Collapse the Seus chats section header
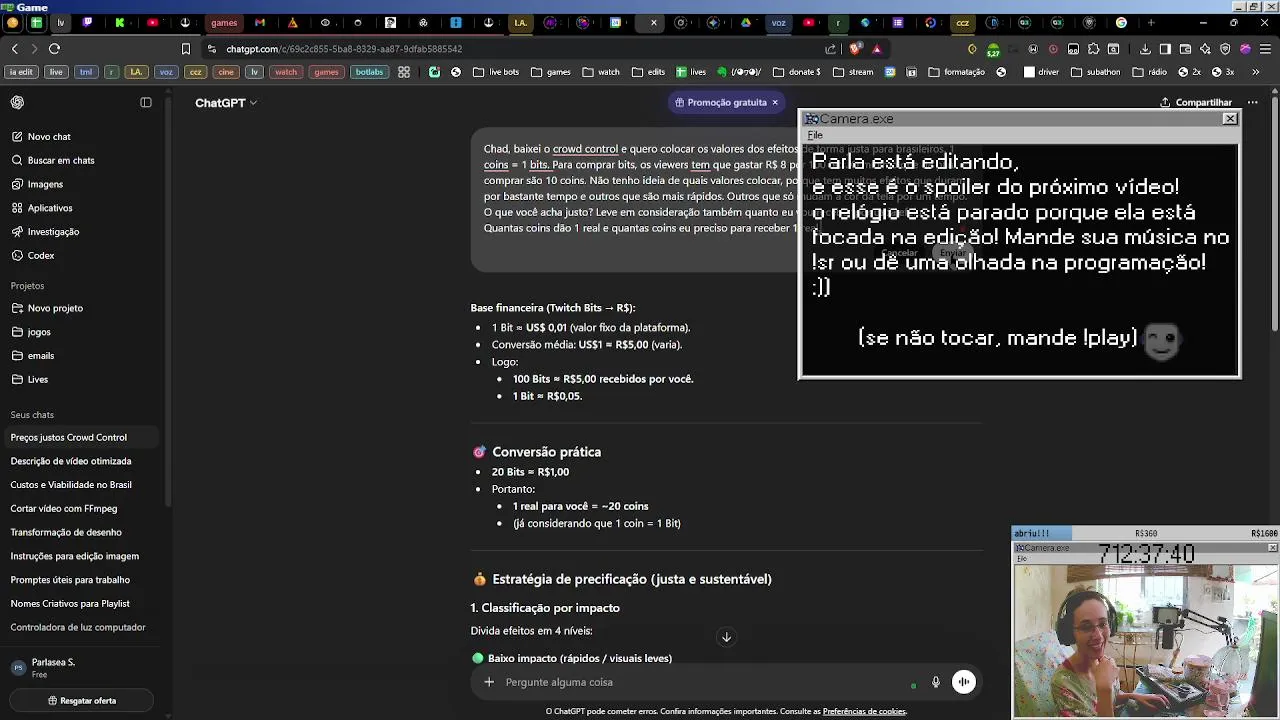The height and width of the screenshot is (720, 1280). coord(32,415)
